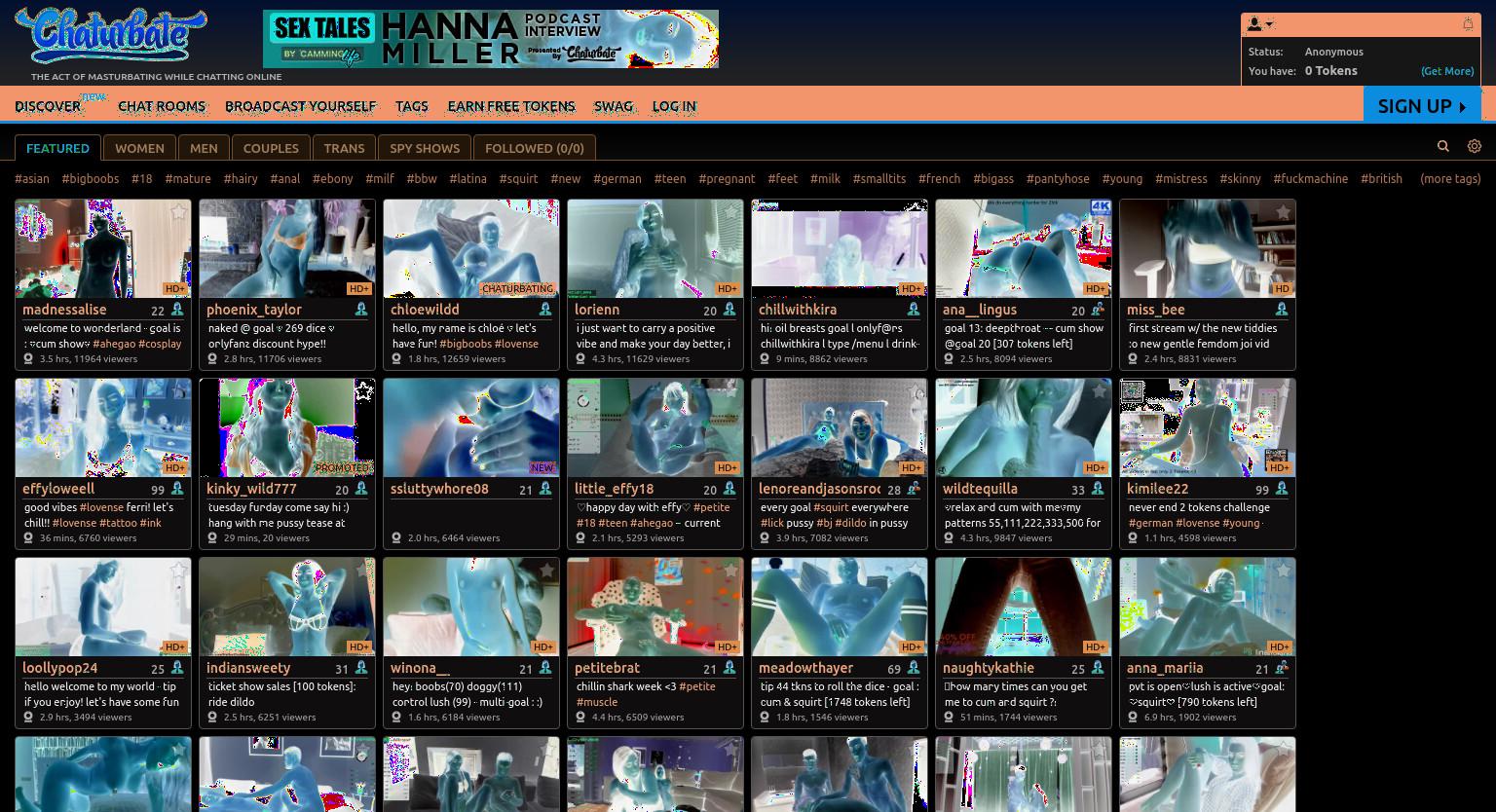The height and width of the screenshot is (812, 1496).
Task: Open the user account dropdown arrow
Action: pyautogui.click(x=1269, y=24)
